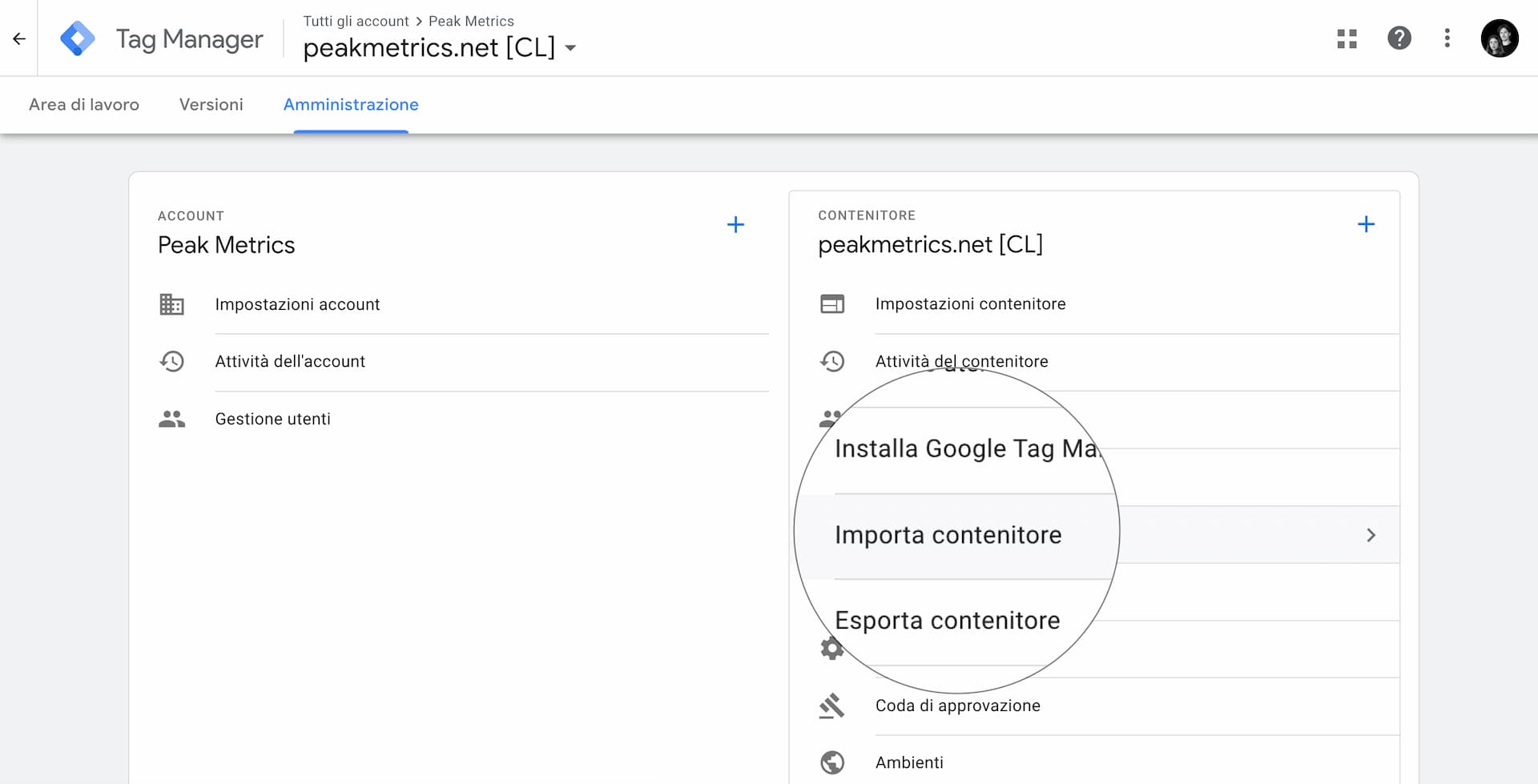Switch to the Area di lavoro tab
The width and height of the screenshot is (1538, 784).
pos(84,105)
